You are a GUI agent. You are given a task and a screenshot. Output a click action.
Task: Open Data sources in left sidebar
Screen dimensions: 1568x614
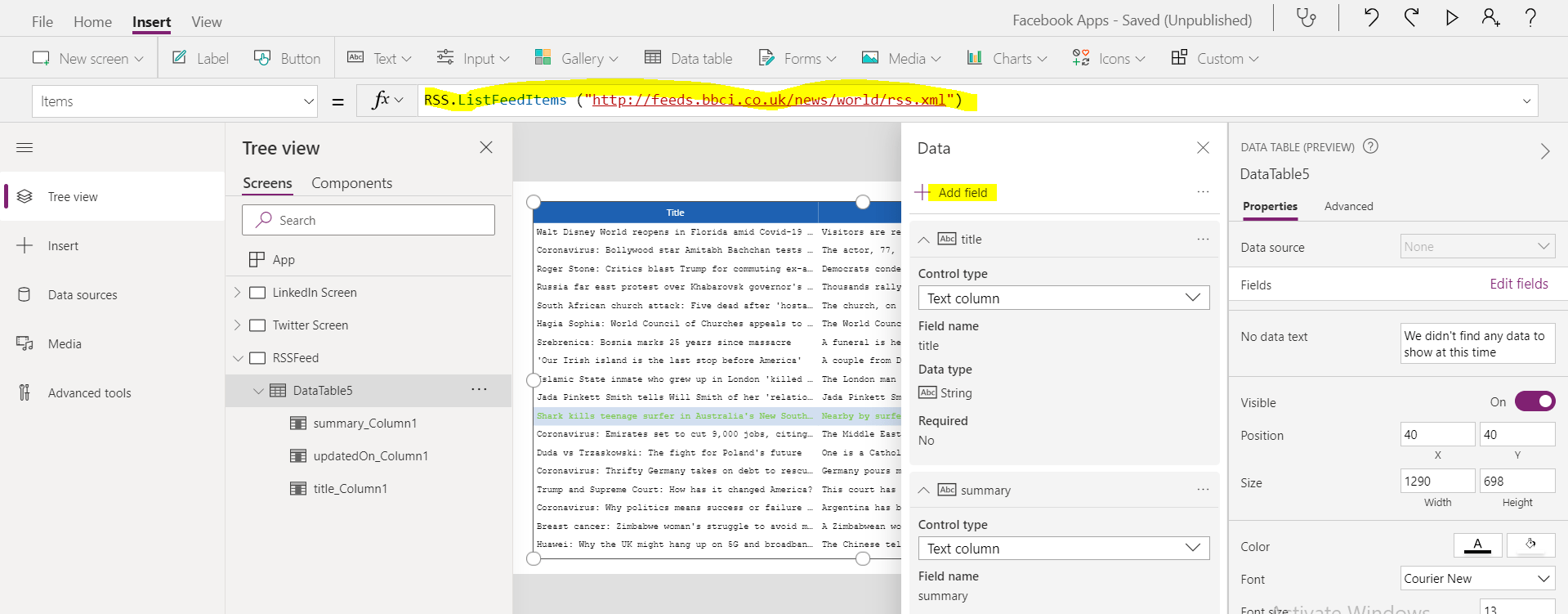[x=113, y=294]
